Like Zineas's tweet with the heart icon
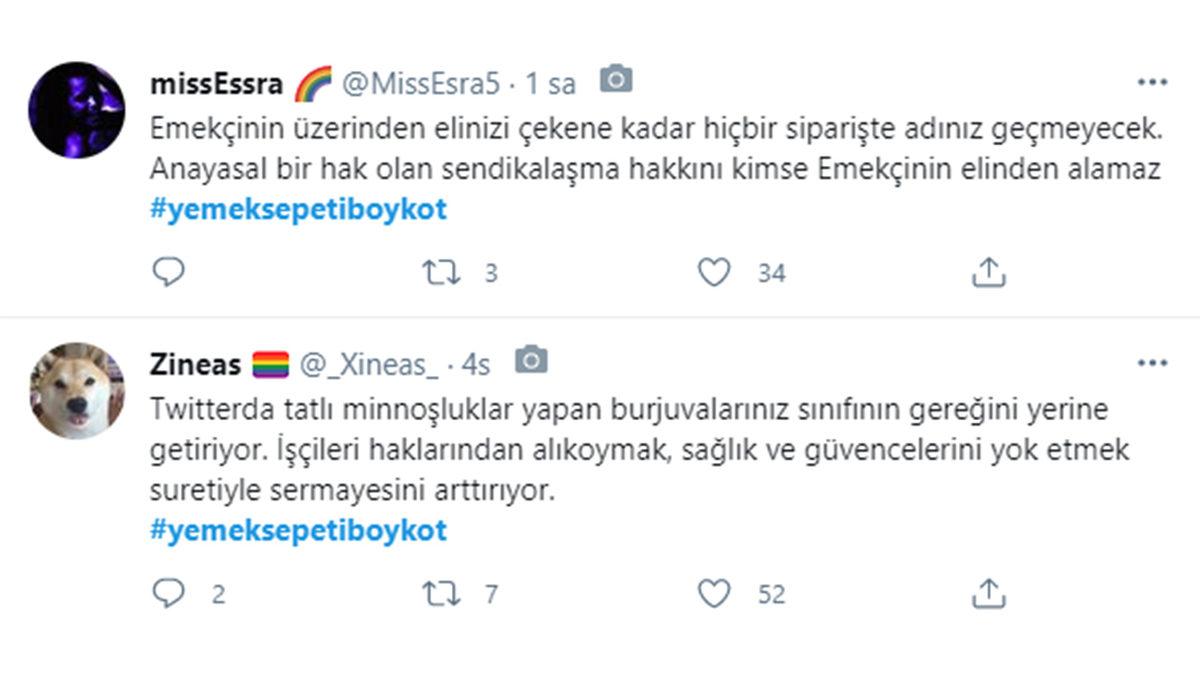 [713, 594]
